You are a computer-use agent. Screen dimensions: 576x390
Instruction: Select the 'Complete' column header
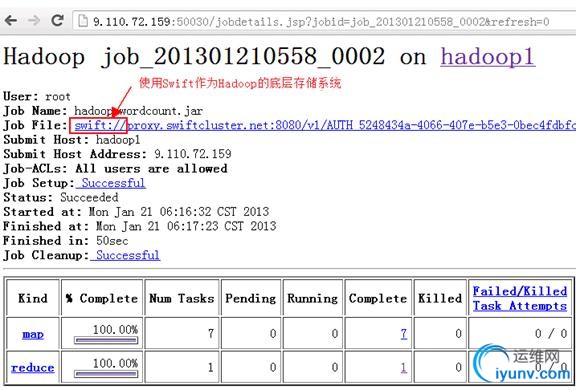[x=378, y=298]
